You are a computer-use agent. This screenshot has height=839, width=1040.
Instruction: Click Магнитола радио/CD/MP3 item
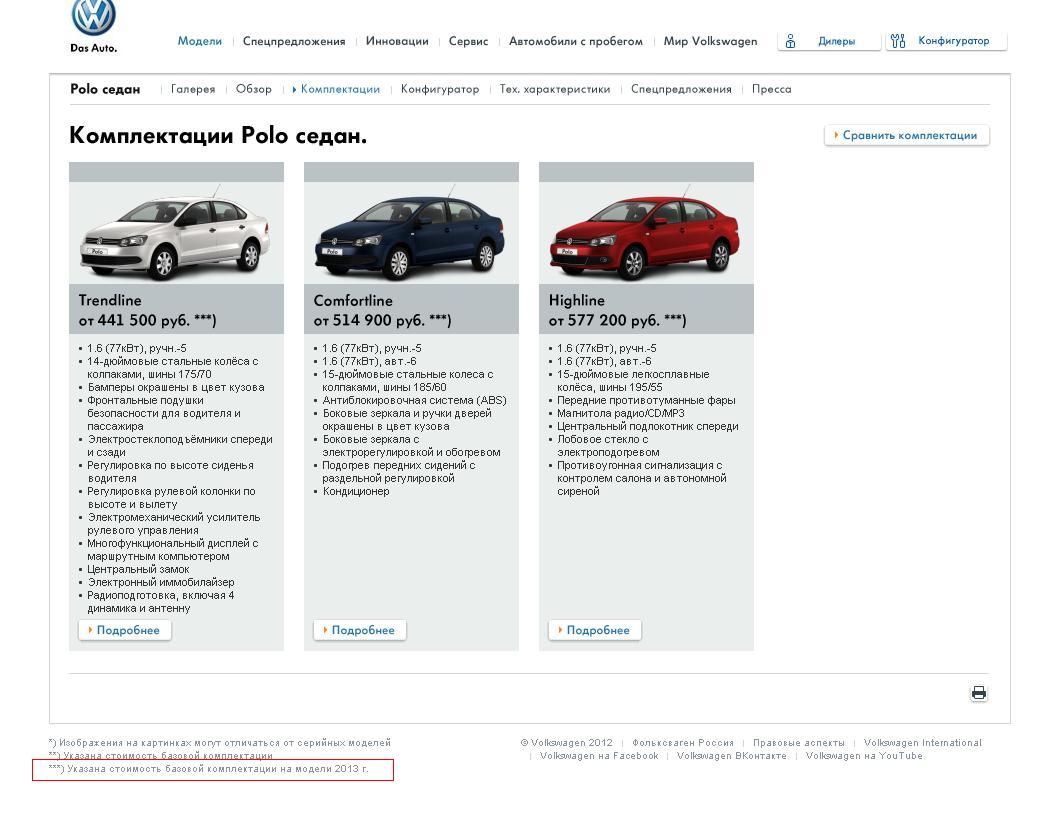pos(621,413)
